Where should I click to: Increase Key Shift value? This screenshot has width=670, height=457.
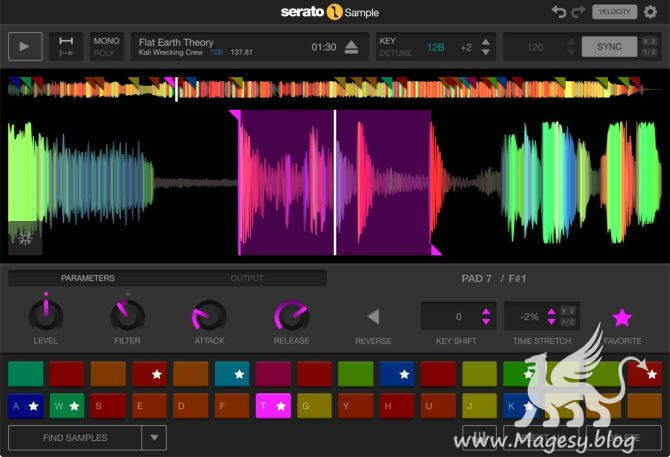point(486,312)
